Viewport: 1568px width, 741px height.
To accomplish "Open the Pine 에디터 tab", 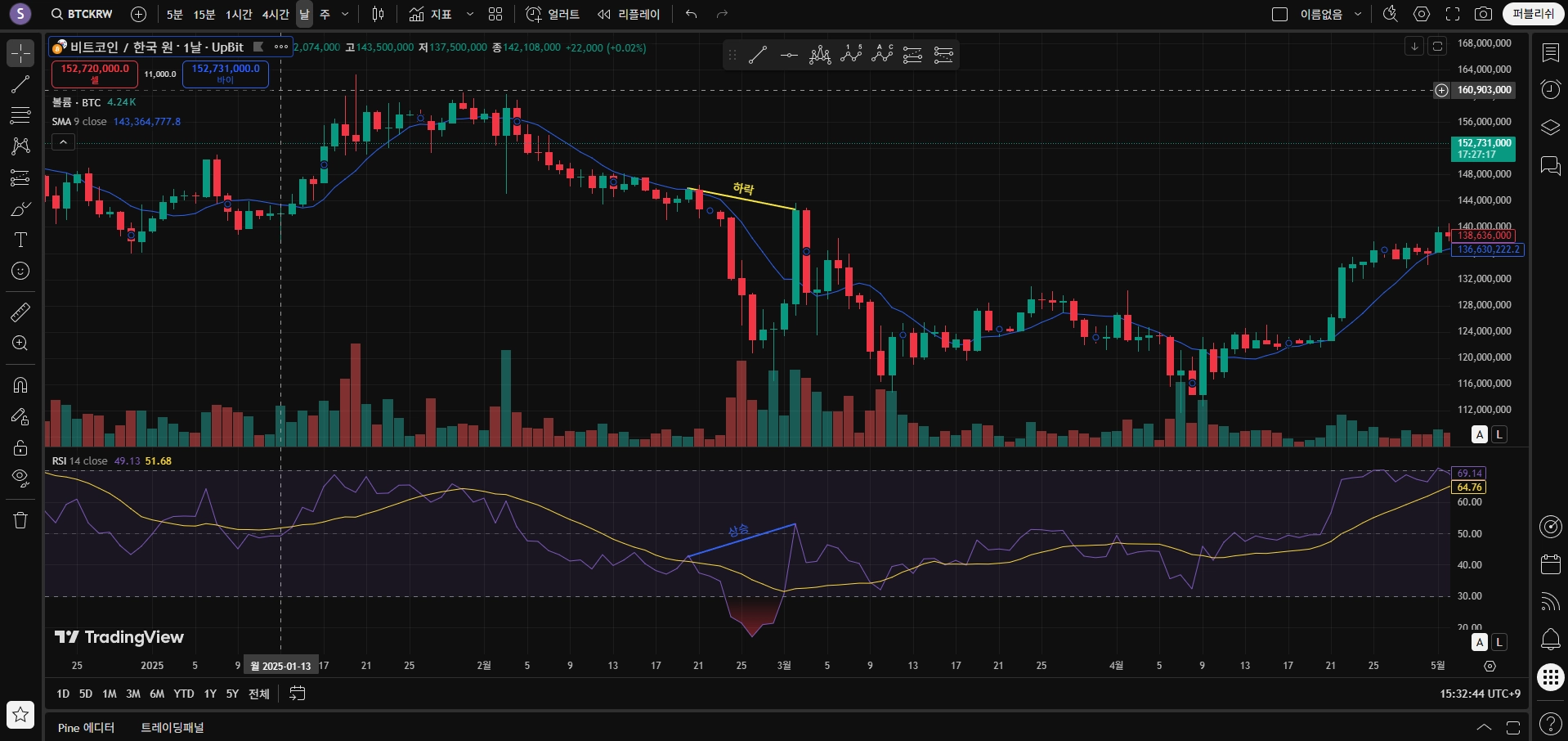I will click(86, 727).
